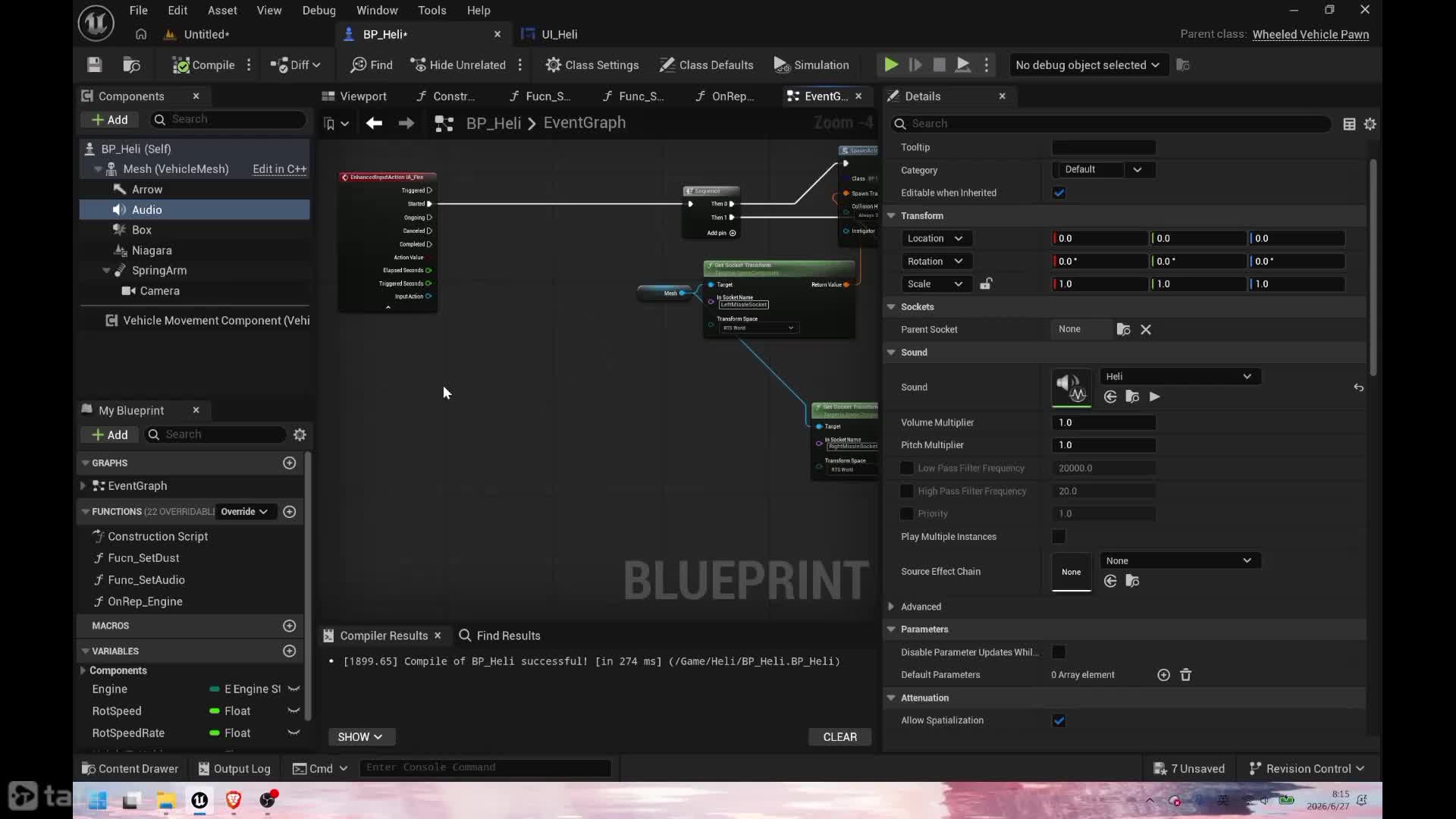This screenshot has width=1456, height=819.
Task: Browse to asset in Content Browser icon
Action: click(131, 65)
